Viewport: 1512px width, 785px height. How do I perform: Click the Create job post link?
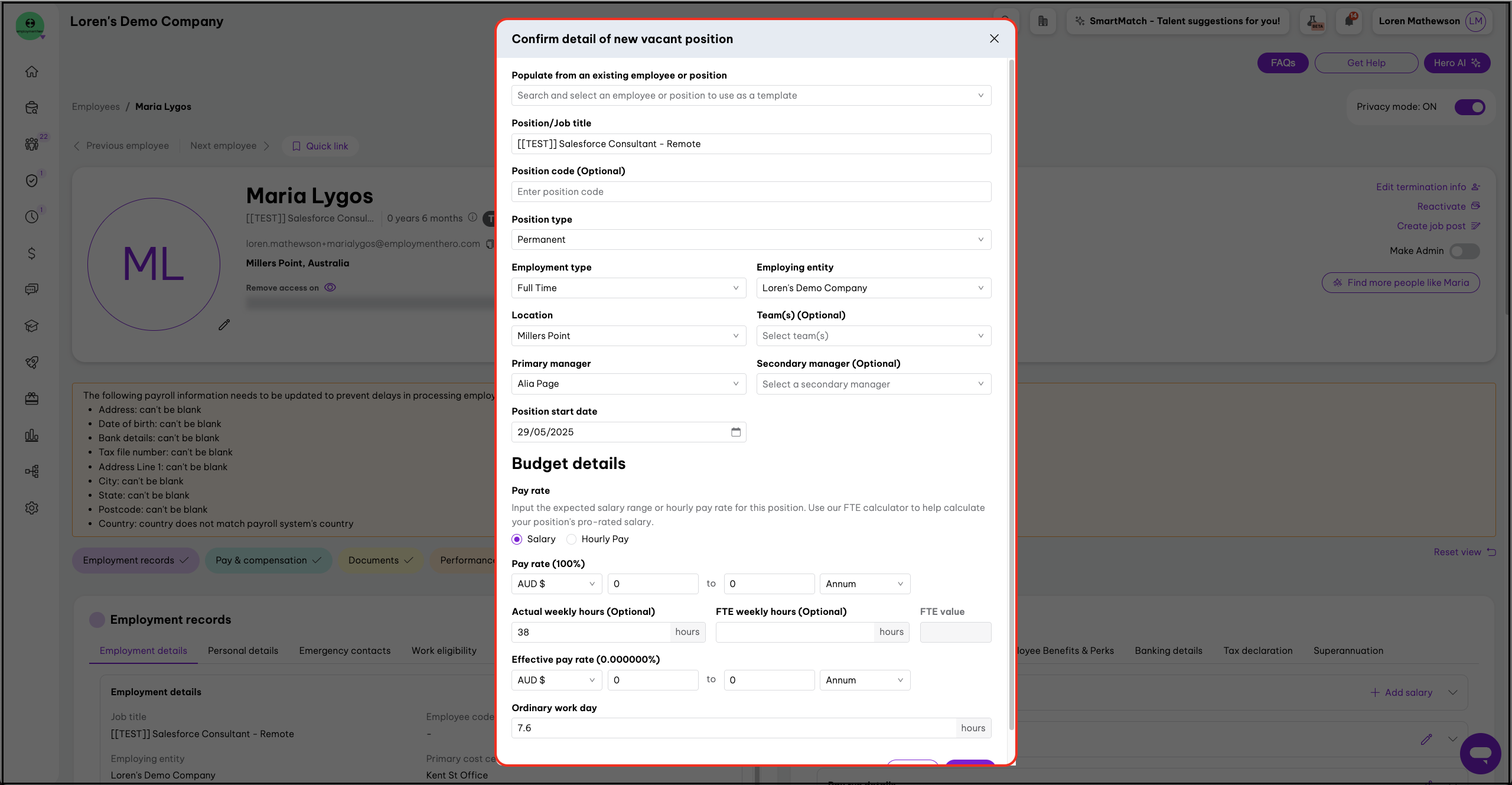(1431, 226)
